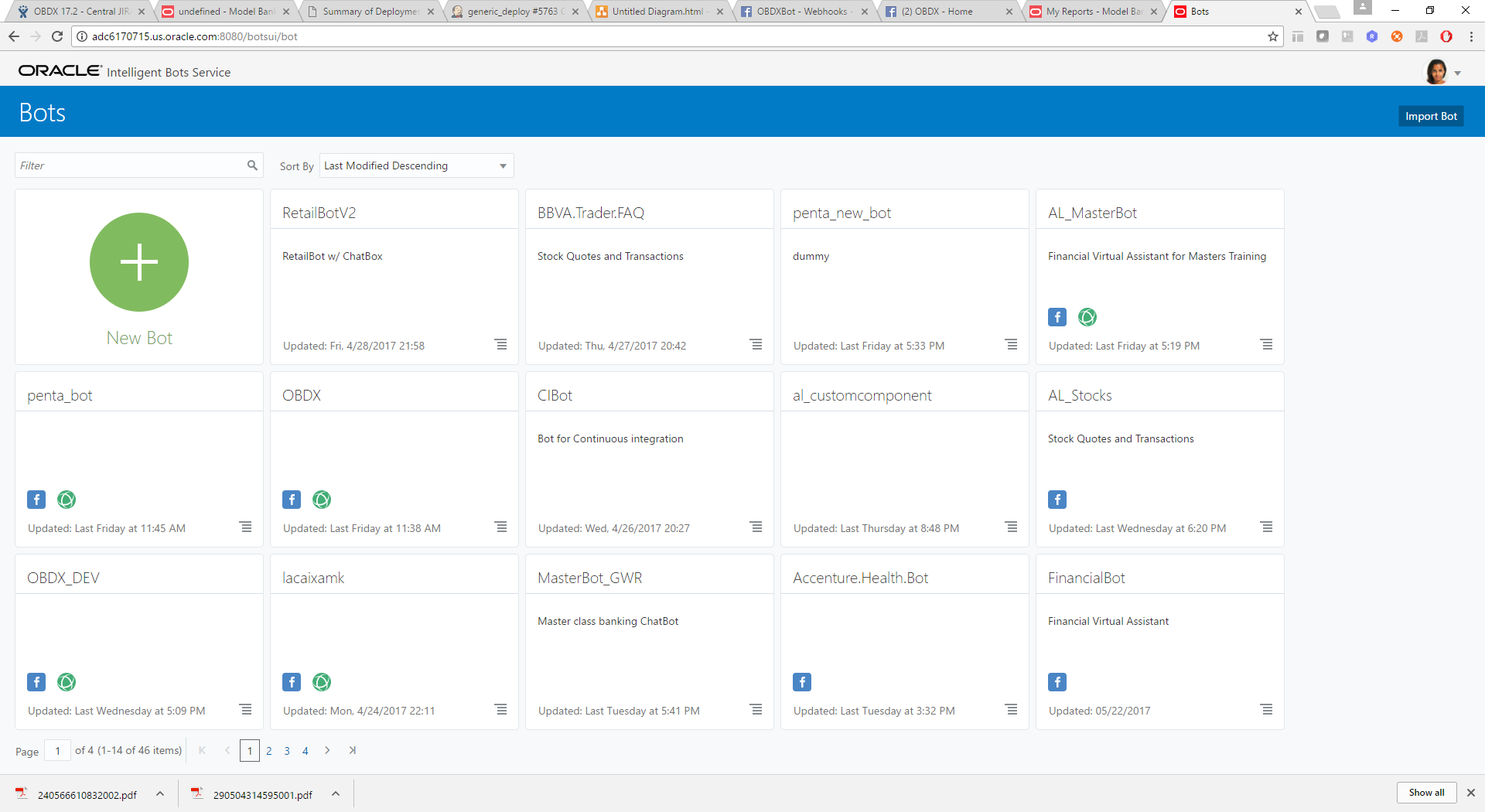Open the MasterBot_GWR bot title
1485x812 pixels.
[590, 578]
